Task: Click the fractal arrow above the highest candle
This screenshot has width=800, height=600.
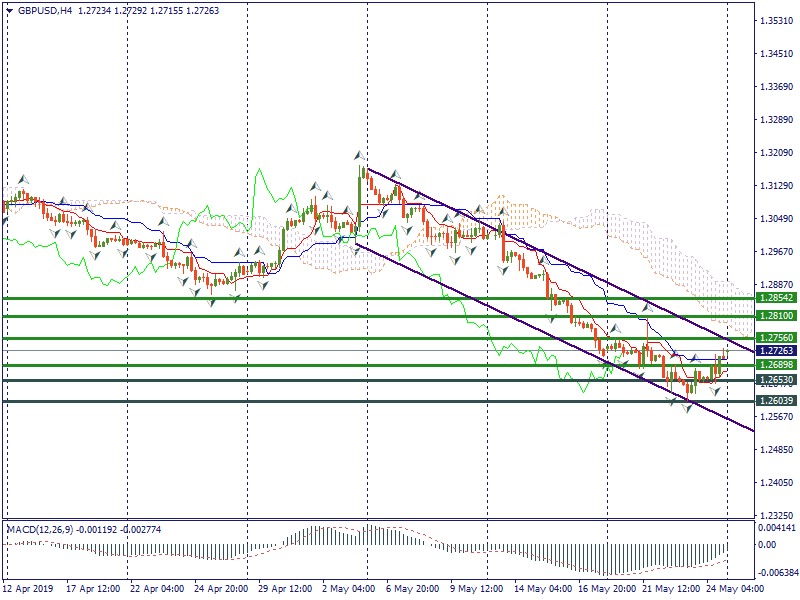Action: coord(357,156)
